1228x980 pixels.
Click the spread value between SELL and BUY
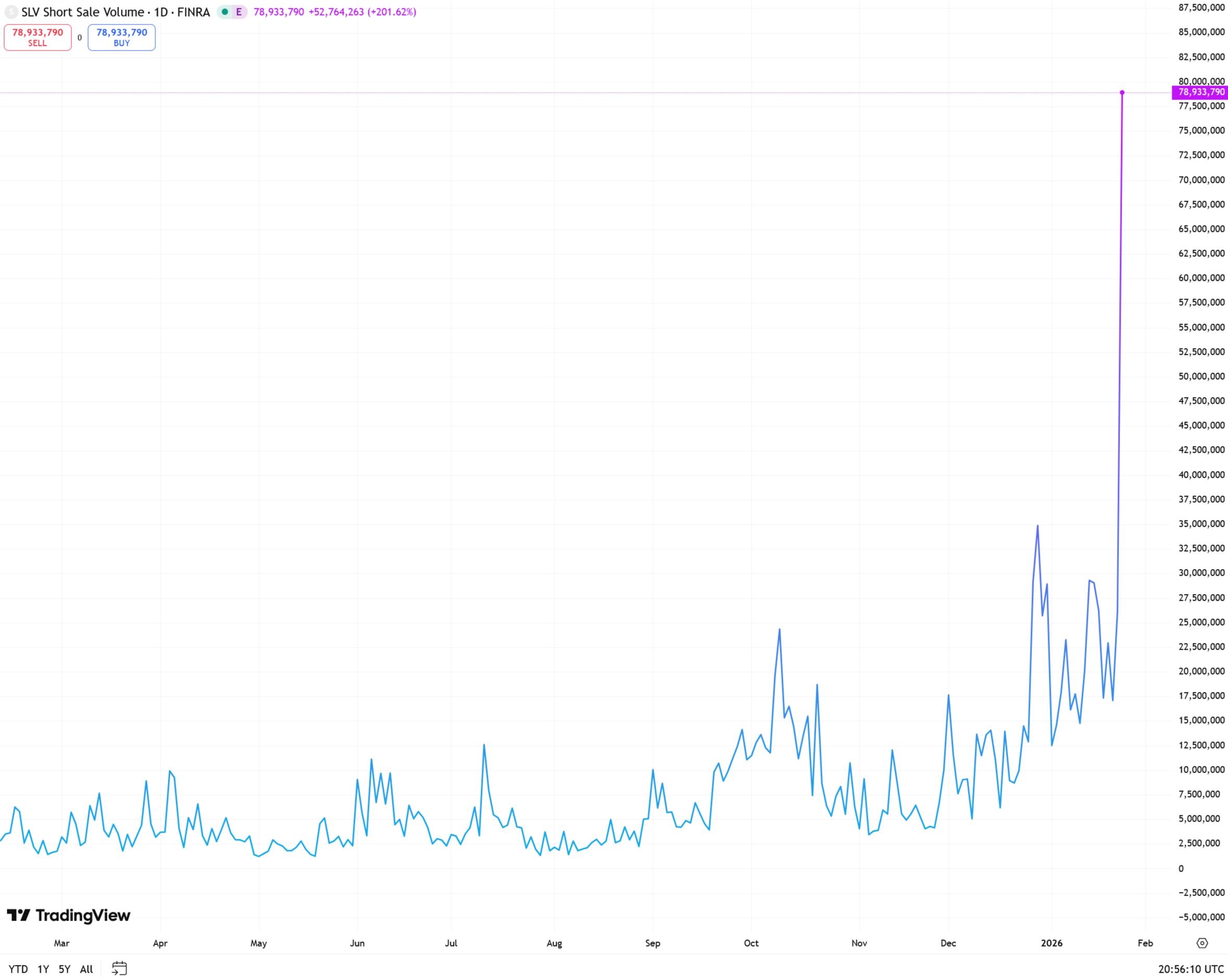click(80, 38)
